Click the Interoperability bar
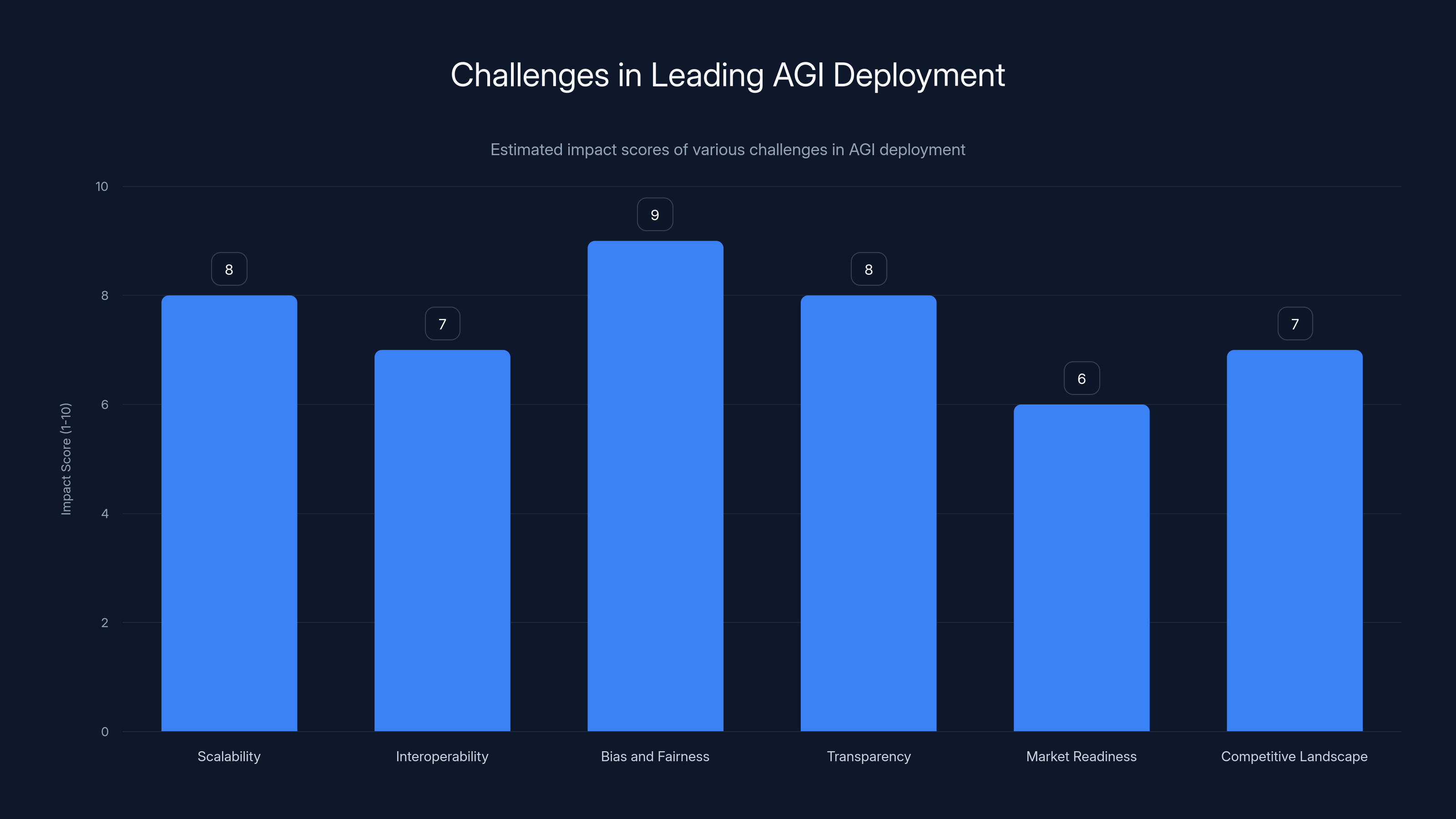The image size is (1456, 819). pyautogui.click(x=442, y=541)
